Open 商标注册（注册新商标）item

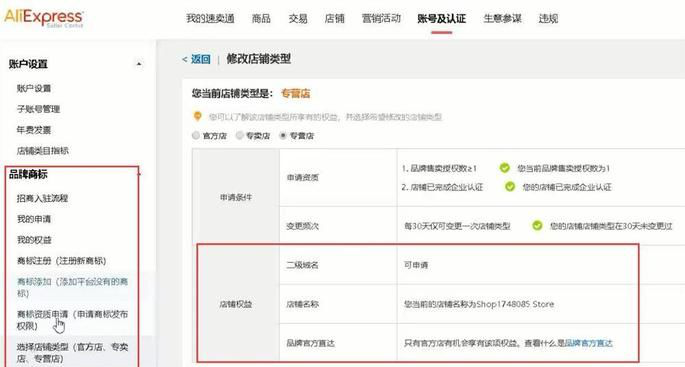[61, 261]
